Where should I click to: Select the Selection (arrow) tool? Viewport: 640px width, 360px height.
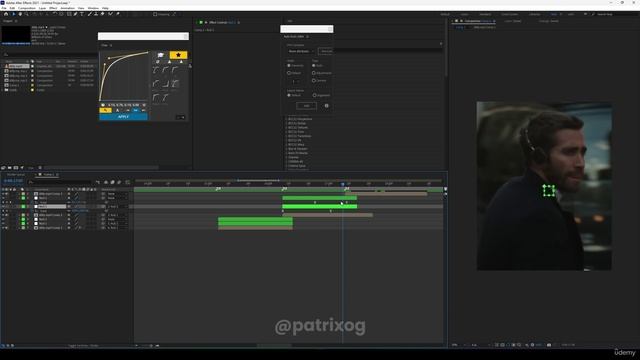pyautogui.click(x=13, y=14)
